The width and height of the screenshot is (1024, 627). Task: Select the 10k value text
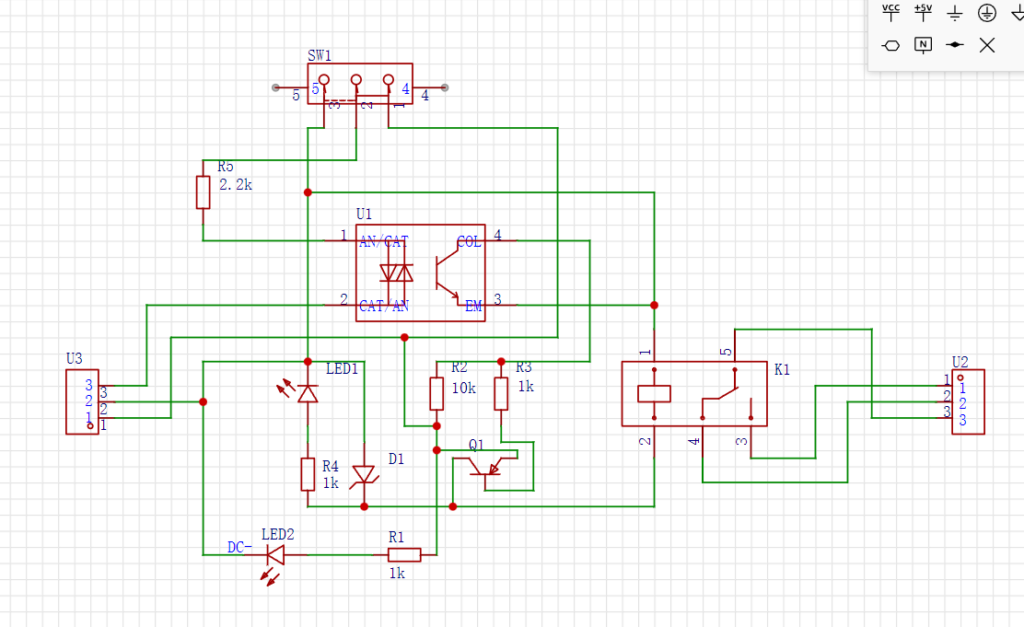pos(464,388)
